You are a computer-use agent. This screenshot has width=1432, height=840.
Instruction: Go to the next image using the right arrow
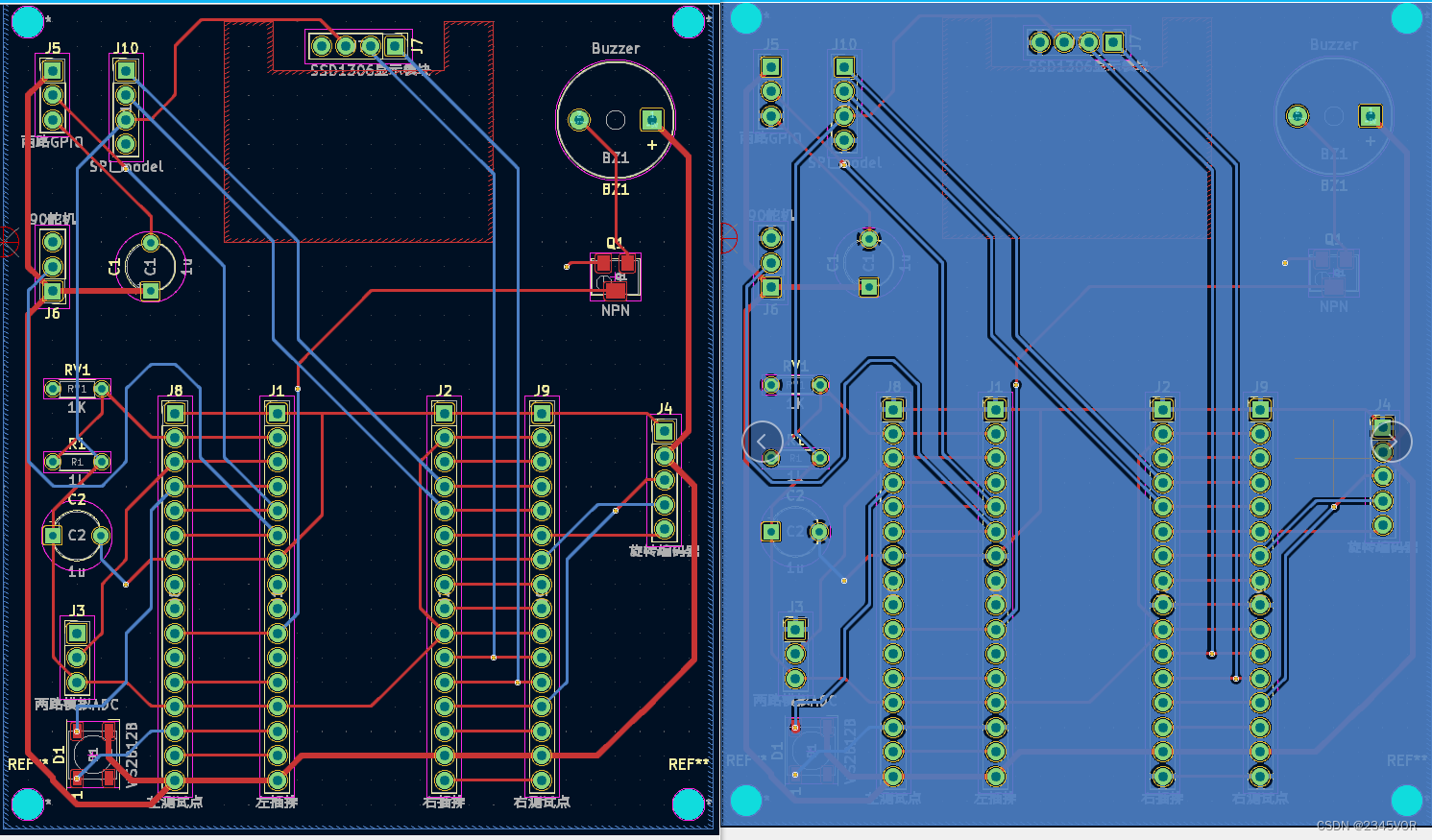(x=1393, y=442)
